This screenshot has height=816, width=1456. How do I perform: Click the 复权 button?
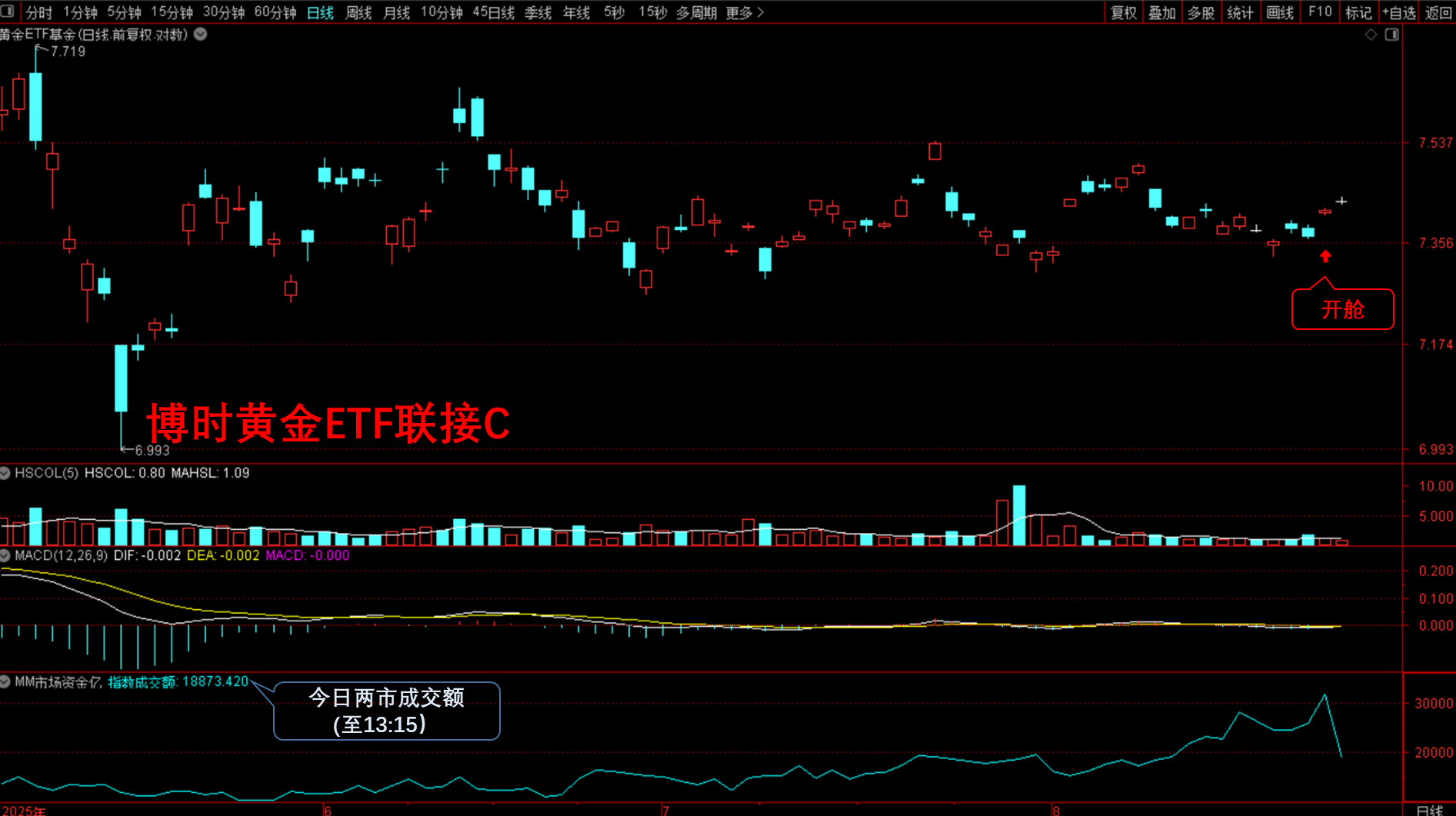click(x=1124, y=12)
